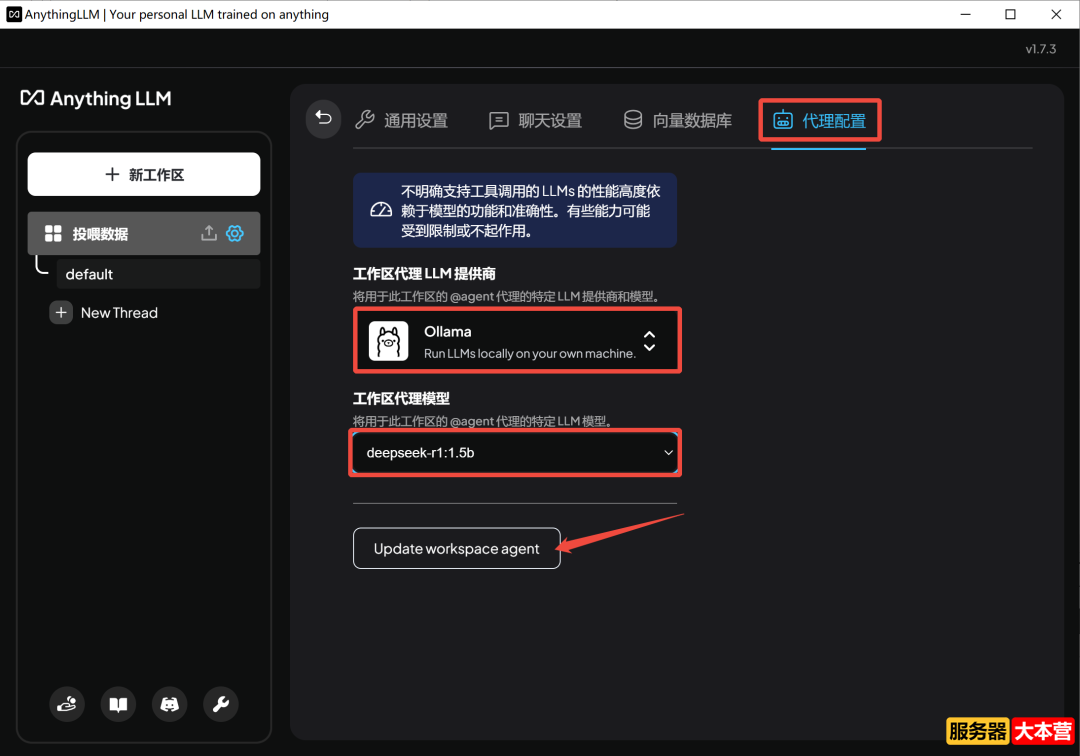Click the plus icon beside New Thread
The width and height of the screenshot is (1080, 756).
pyautogui.click(x=61, y=313)
